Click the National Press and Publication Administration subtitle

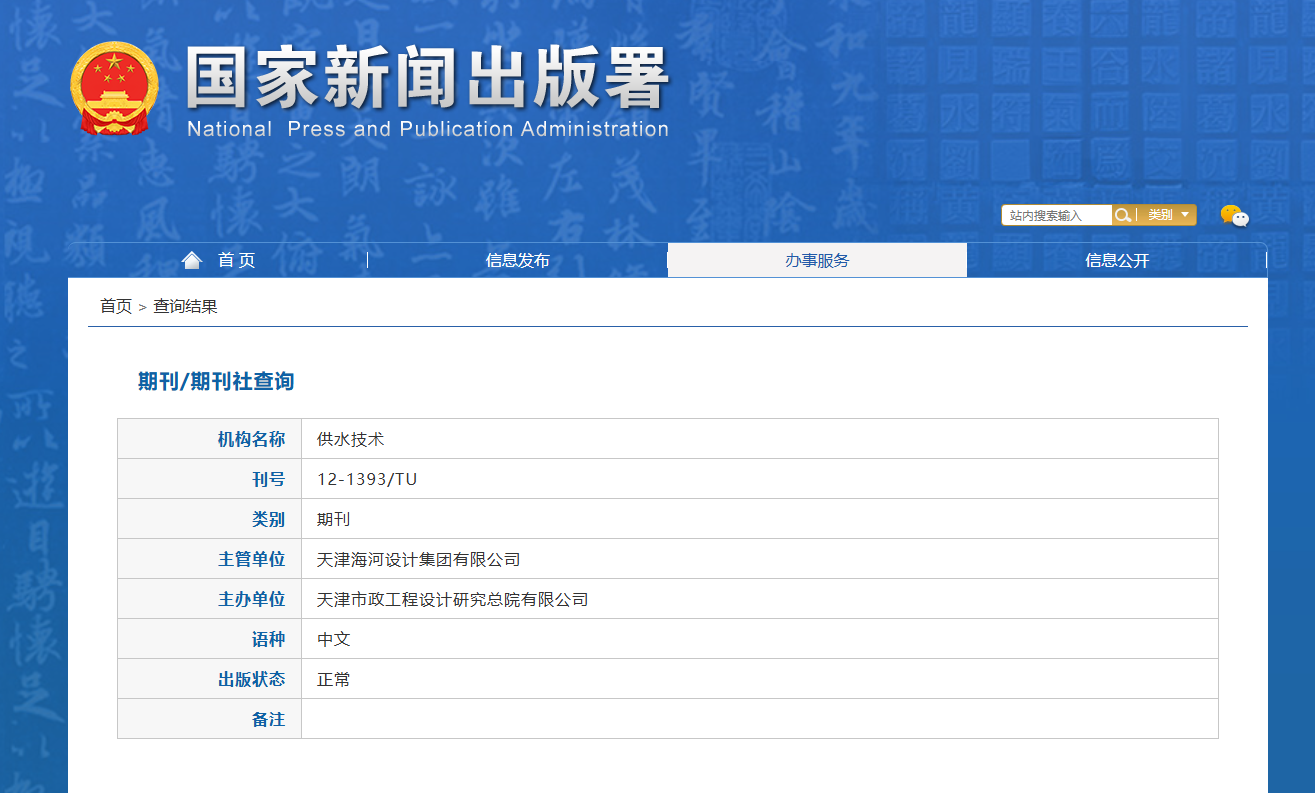pos(427,129)
